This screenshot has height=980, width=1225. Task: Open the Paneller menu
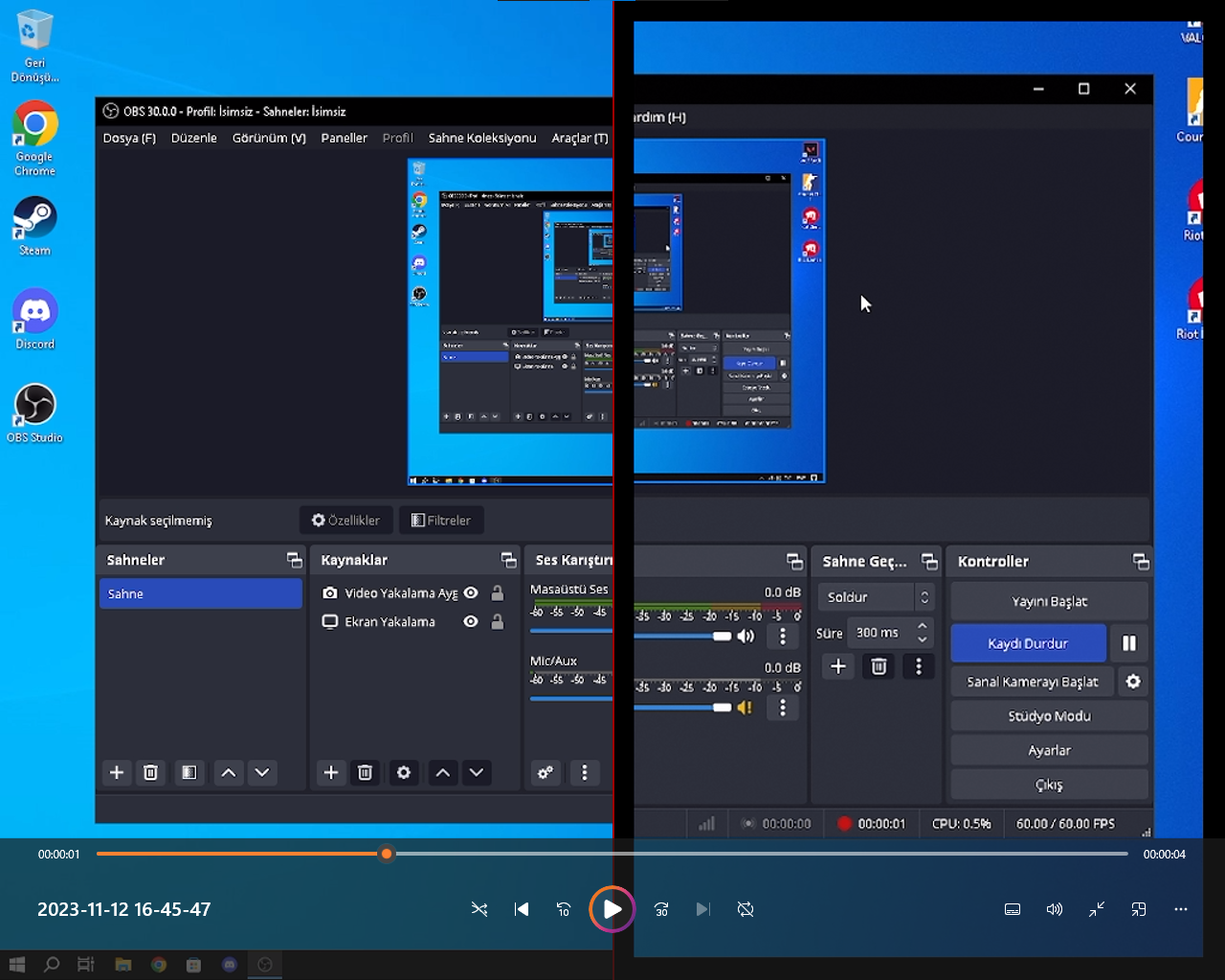tap(345, 138)
